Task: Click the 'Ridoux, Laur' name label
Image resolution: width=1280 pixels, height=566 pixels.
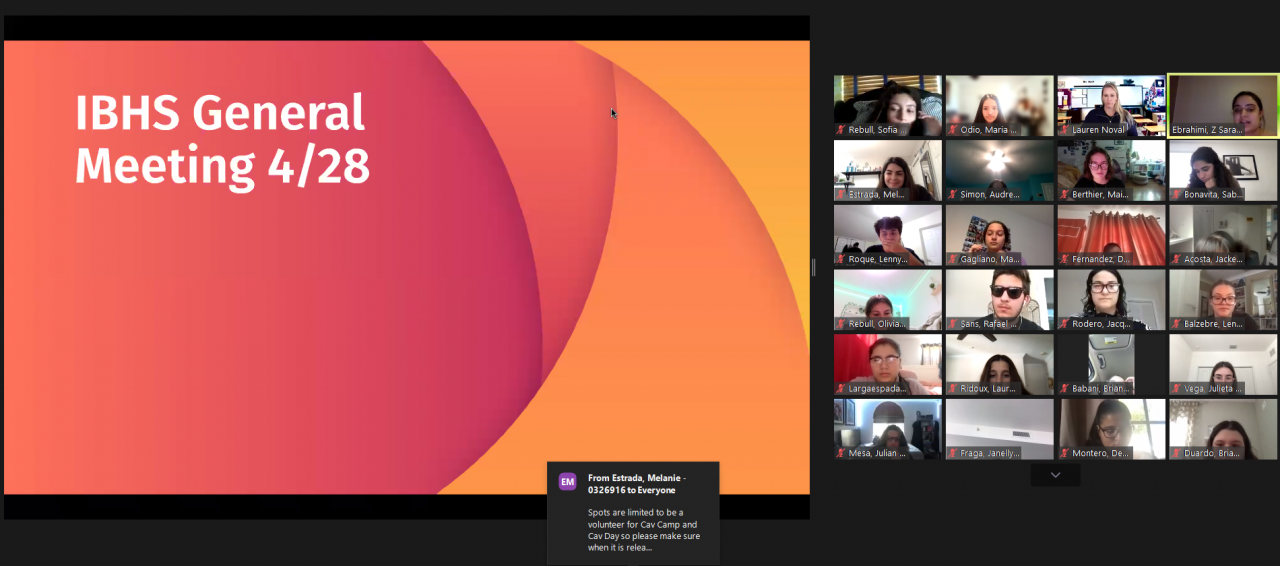Action: [990, 389]
